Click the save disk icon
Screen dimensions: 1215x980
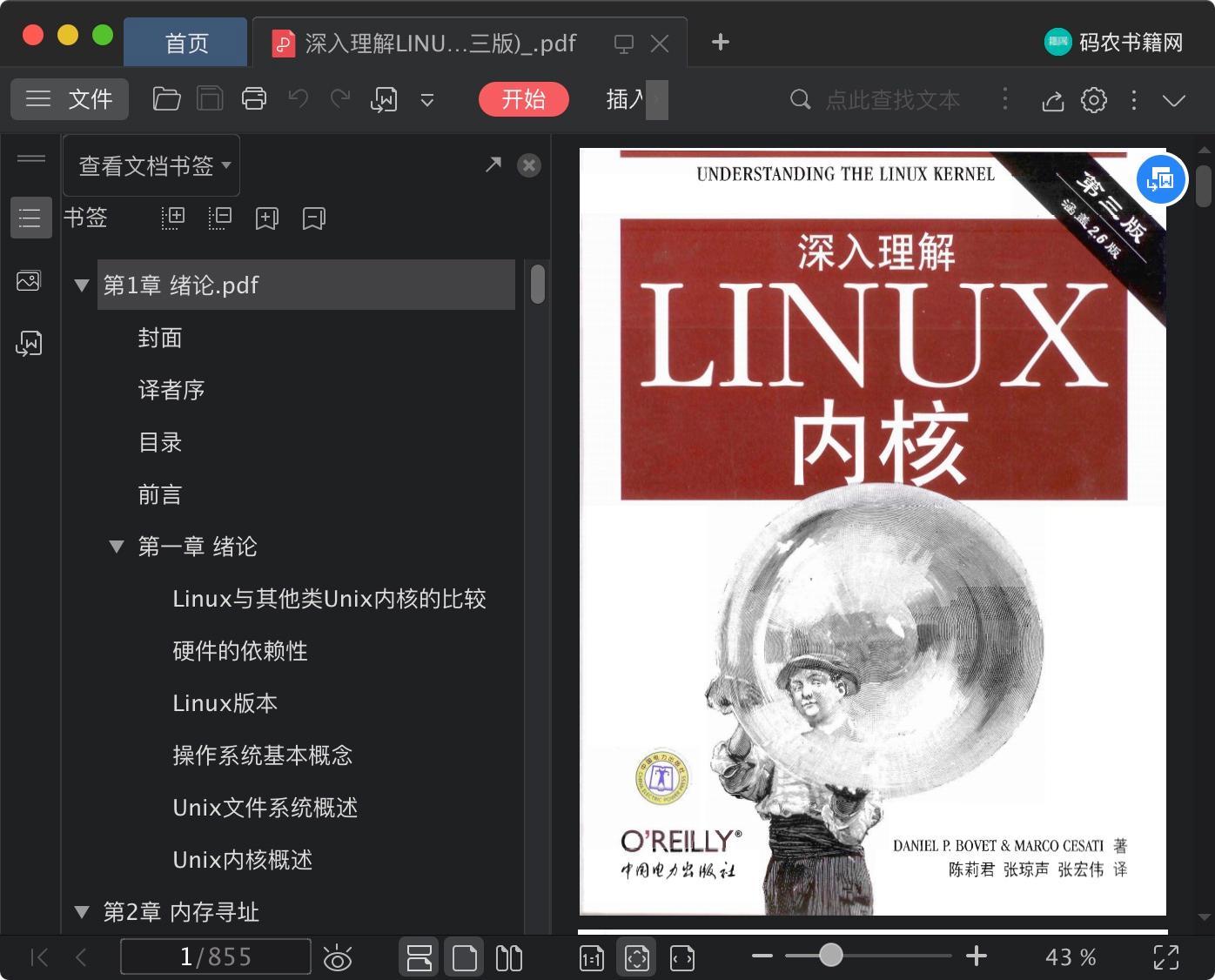pos(210,99)
